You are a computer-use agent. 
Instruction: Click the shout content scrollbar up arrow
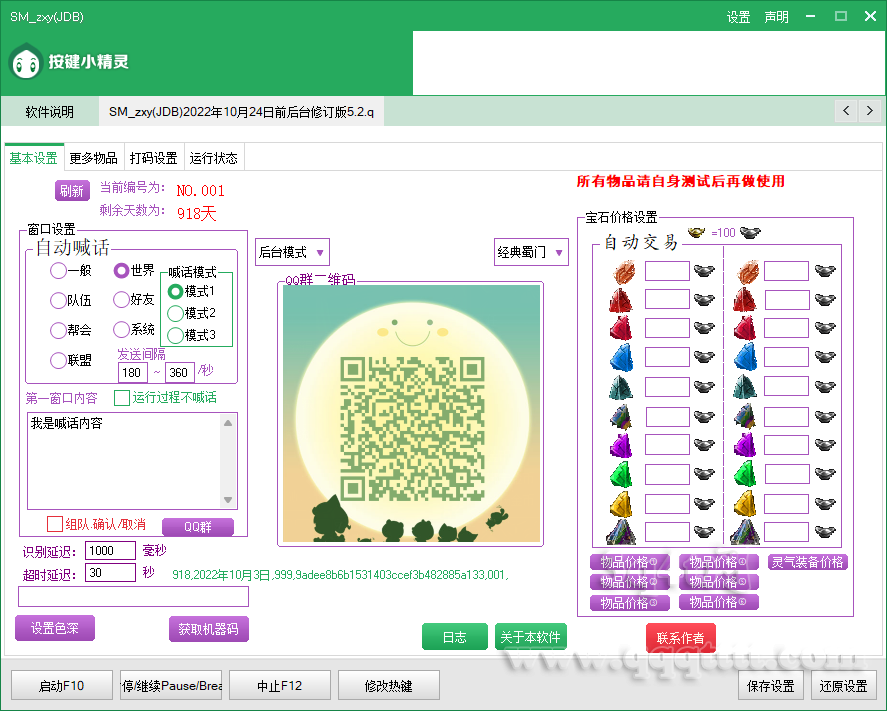click(228, 423)
